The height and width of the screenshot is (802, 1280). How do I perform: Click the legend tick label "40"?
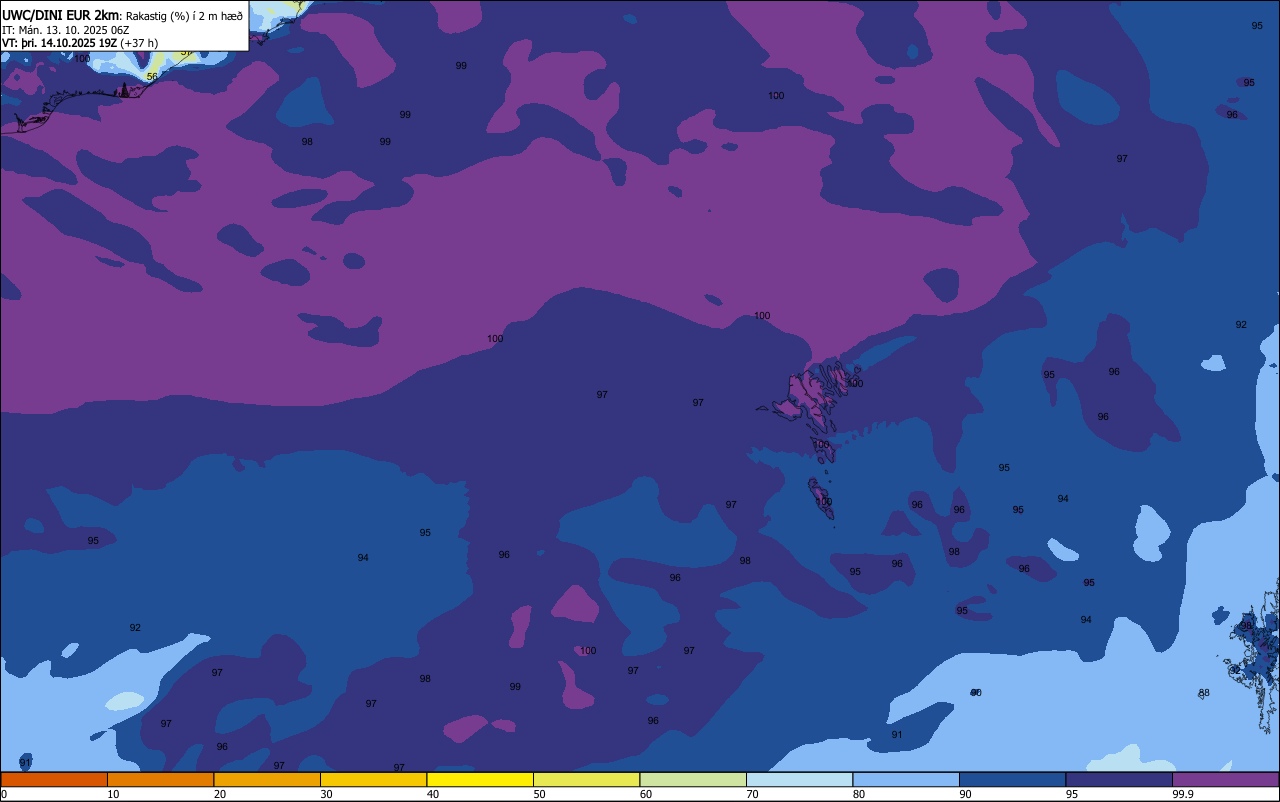433,794
